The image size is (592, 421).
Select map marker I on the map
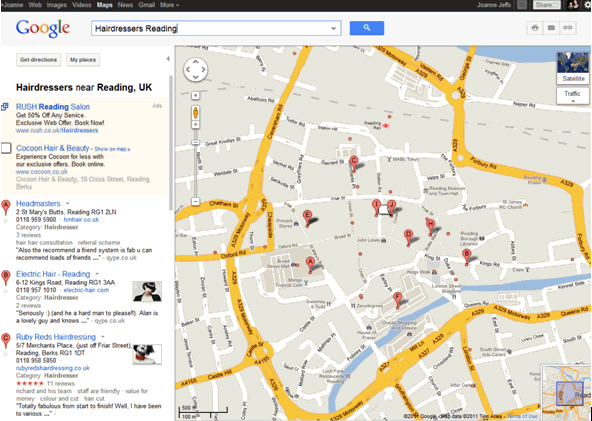[376, 208]
